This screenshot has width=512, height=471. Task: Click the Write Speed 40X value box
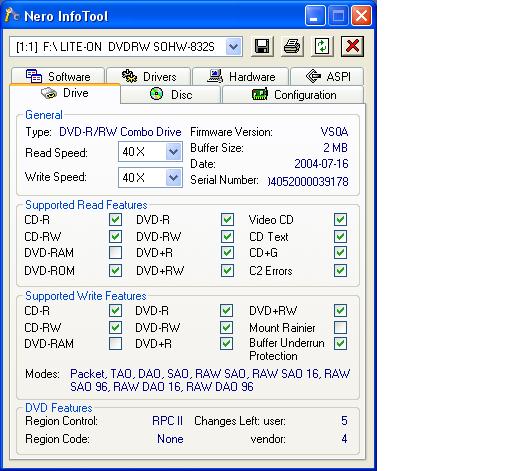[x=150, y=177]
